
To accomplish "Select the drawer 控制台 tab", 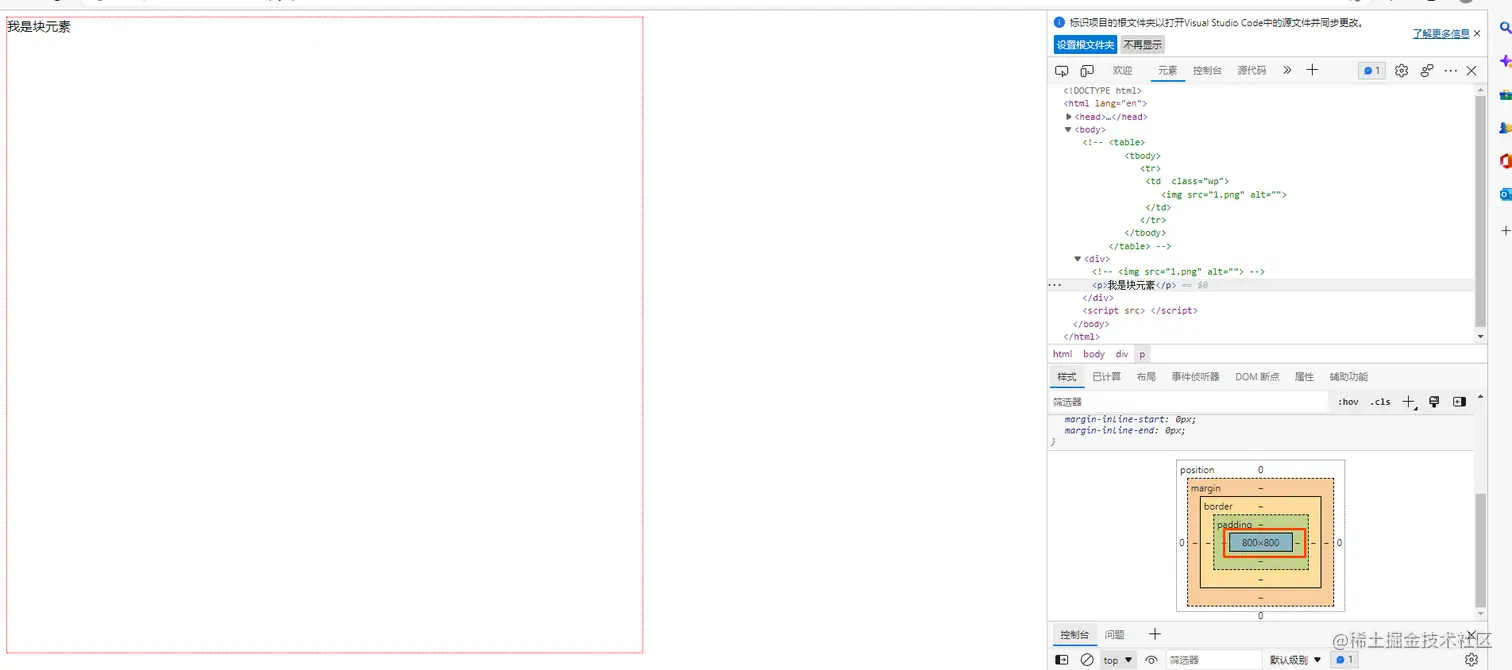I will (x=1074, y=635).
